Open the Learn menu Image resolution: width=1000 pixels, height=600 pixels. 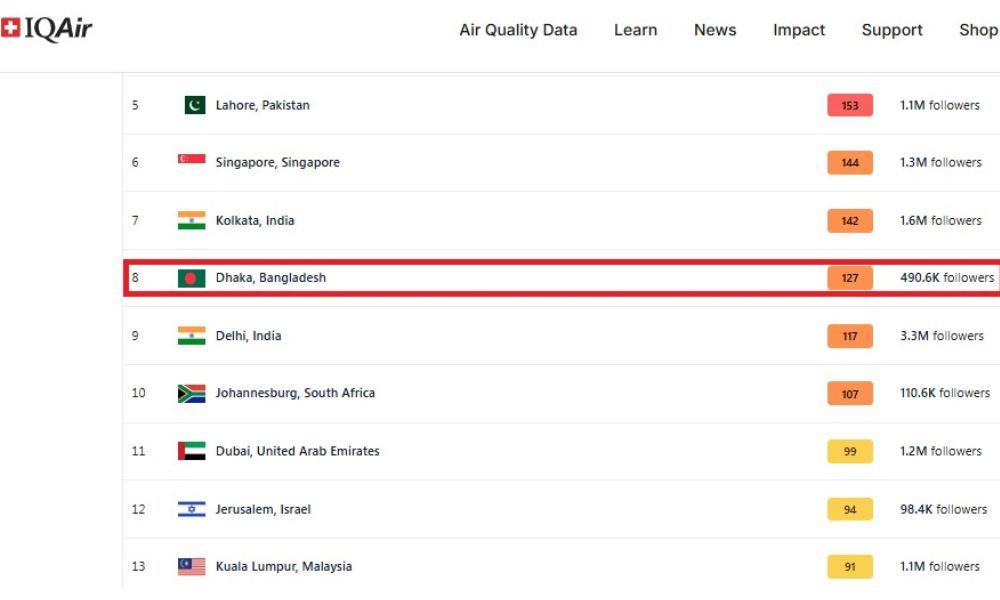click(x=635, y=30)
